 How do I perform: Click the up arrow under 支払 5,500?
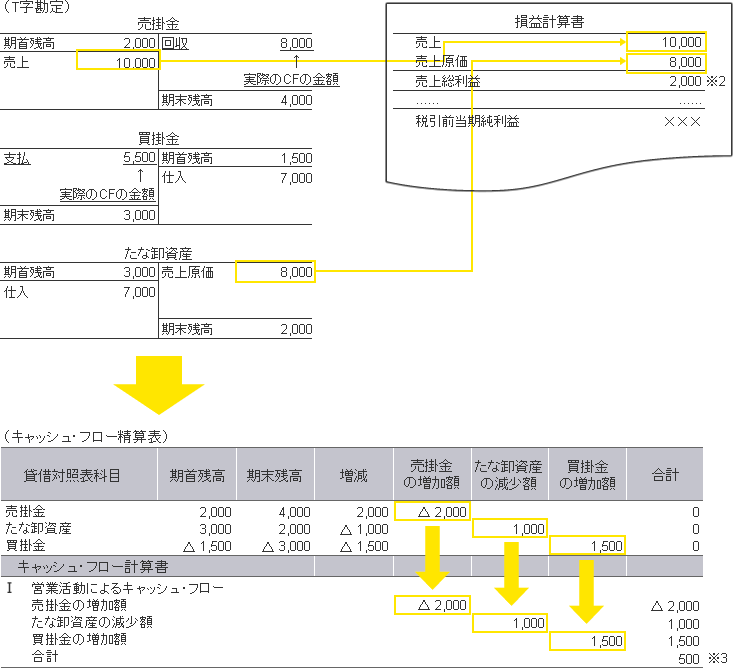141,175
